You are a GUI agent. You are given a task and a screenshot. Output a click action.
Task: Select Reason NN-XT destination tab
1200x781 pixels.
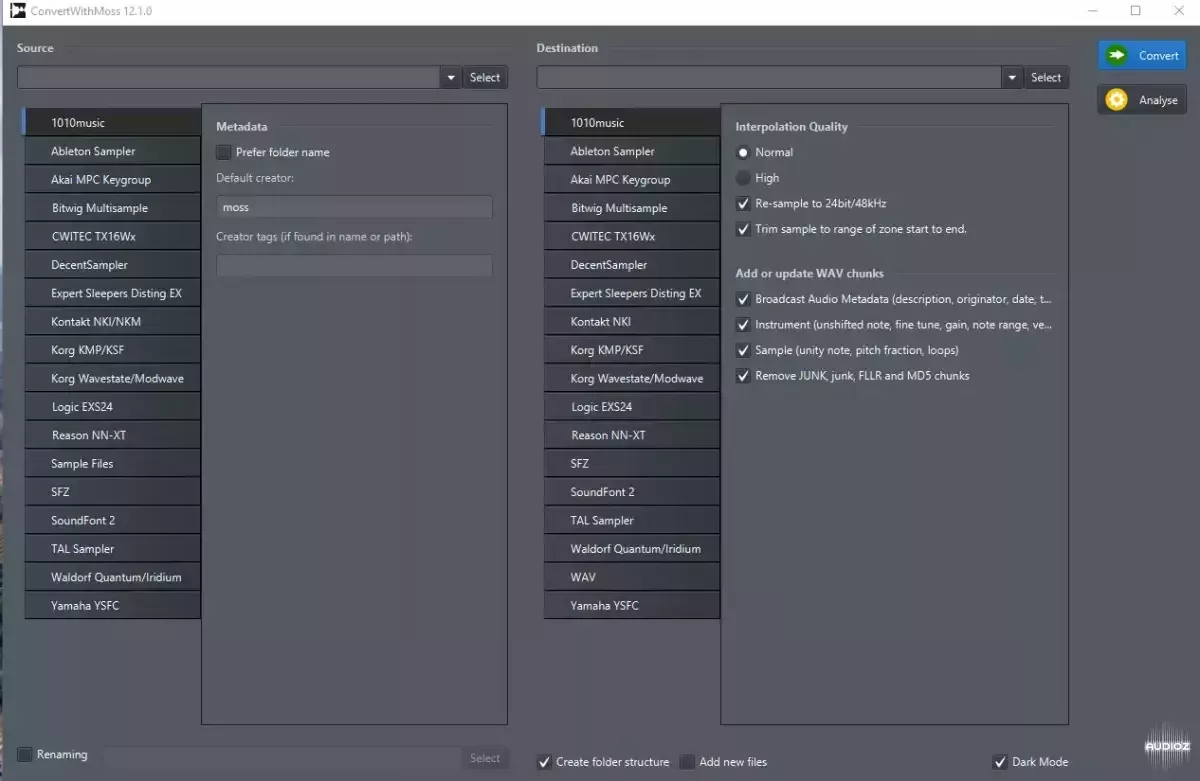coord(632,435)
